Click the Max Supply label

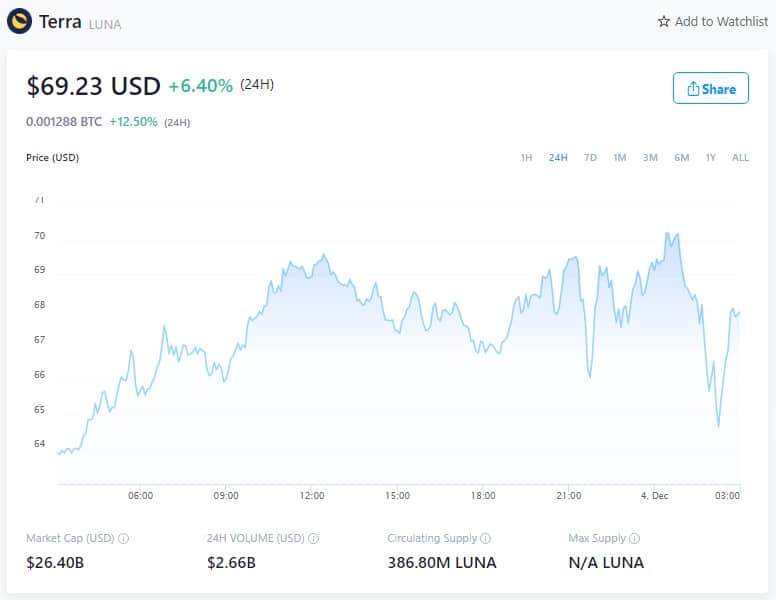click(597, 538)
